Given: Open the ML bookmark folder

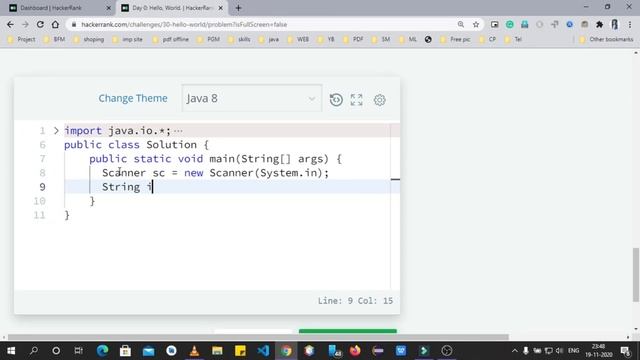Looking at the screenshot, I should 408,39.
